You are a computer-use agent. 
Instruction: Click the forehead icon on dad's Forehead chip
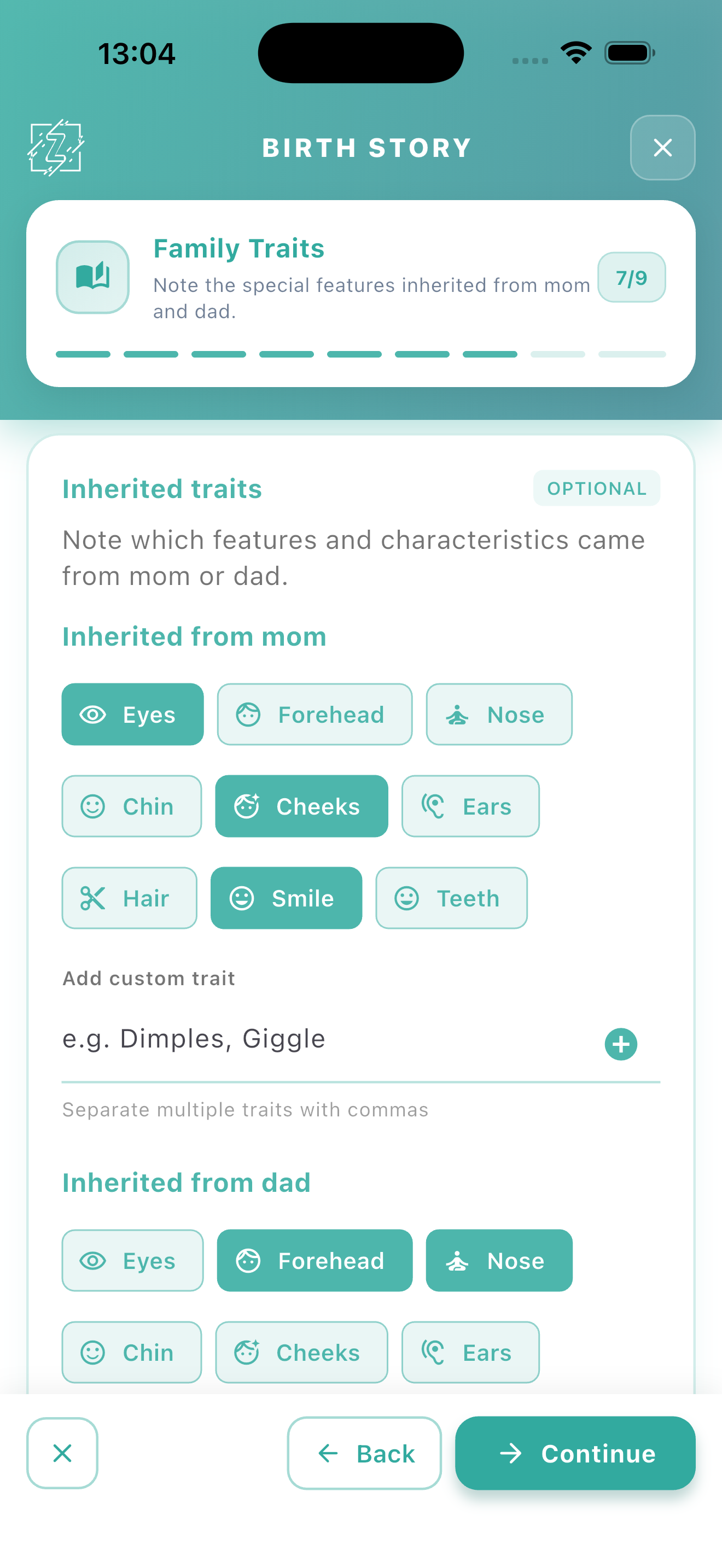[x=248, y=1261]
